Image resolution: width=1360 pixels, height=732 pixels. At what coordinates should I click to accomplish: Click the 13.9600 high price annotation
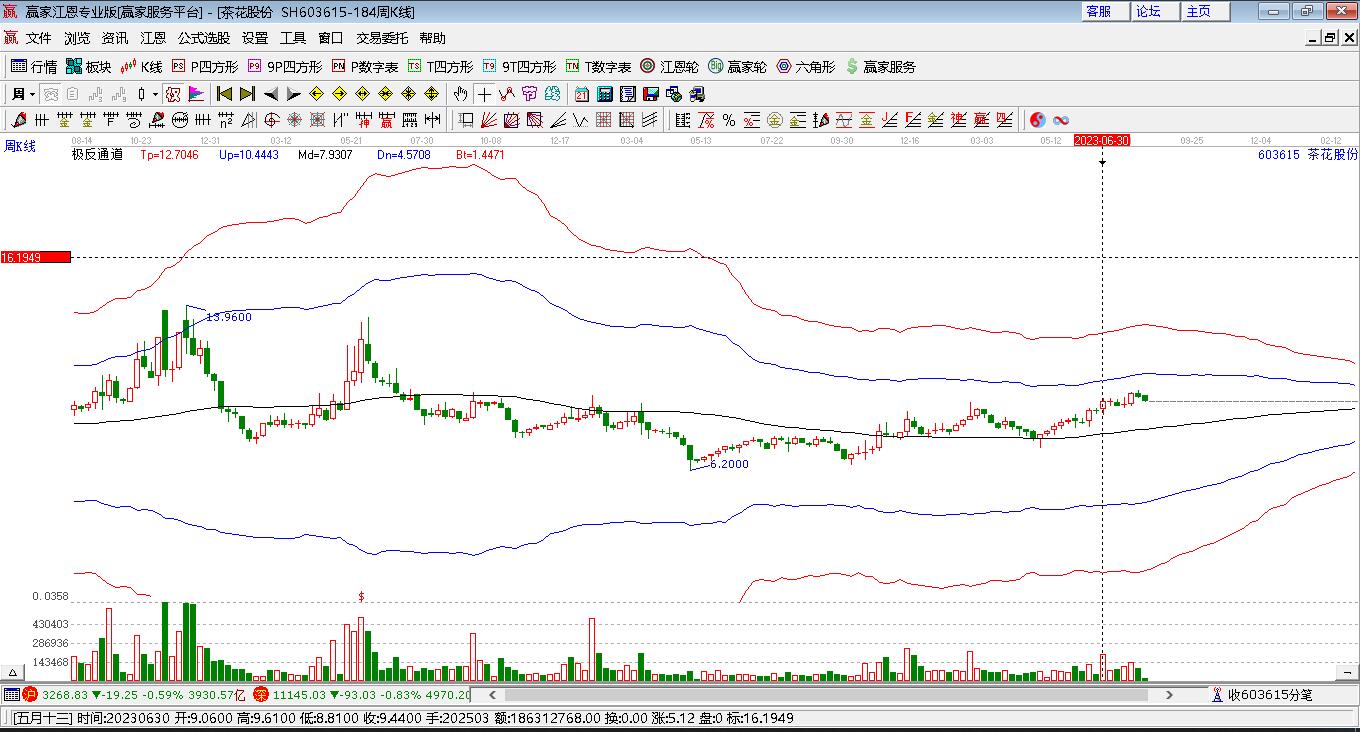[x=229, y=317]
